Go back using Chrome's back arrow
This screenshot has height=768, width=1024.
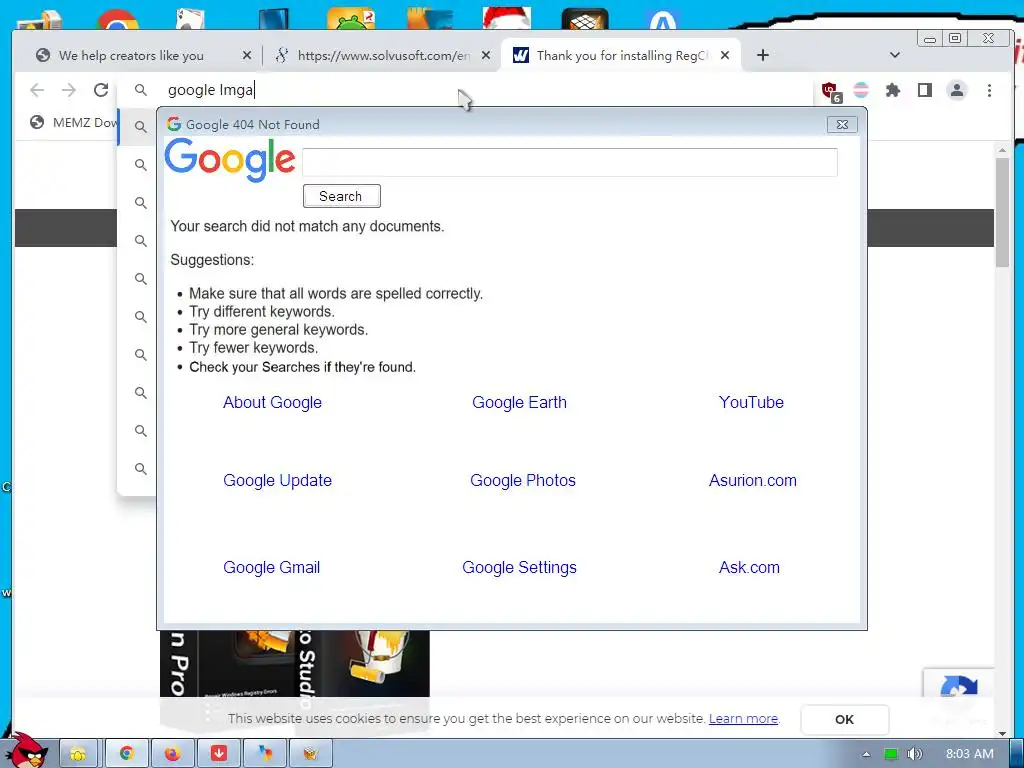[x=37, y=90]
